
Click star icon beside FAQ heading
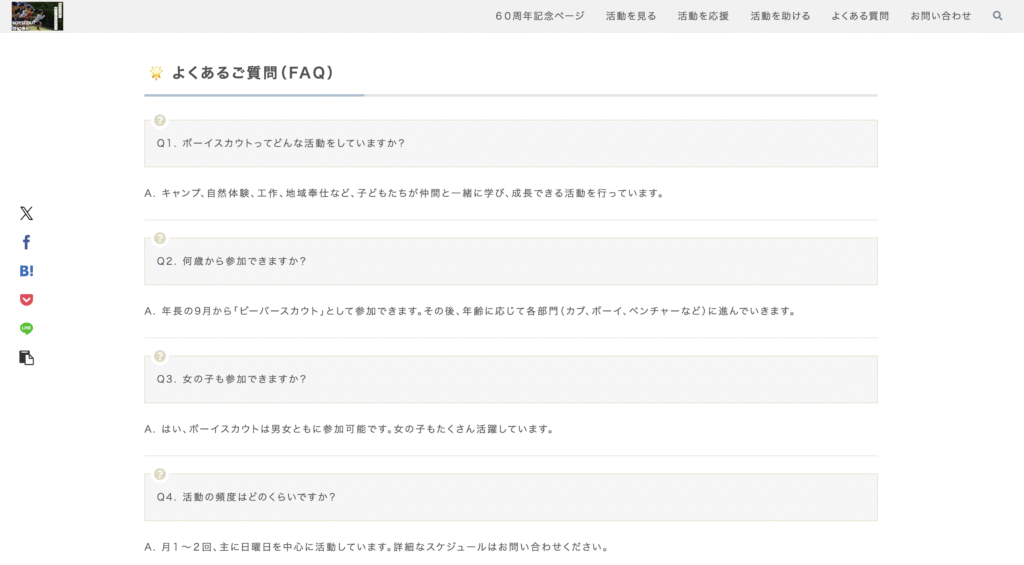(x=156, y=73)
